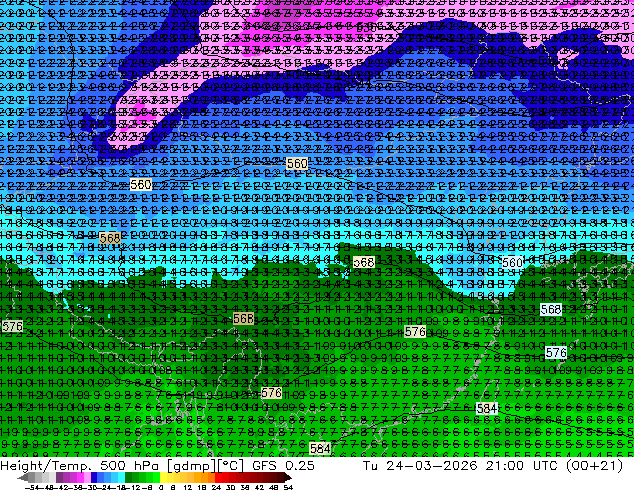Click the 'Height/Temp.' title text
634x490 pixels.
pos(45,466)
